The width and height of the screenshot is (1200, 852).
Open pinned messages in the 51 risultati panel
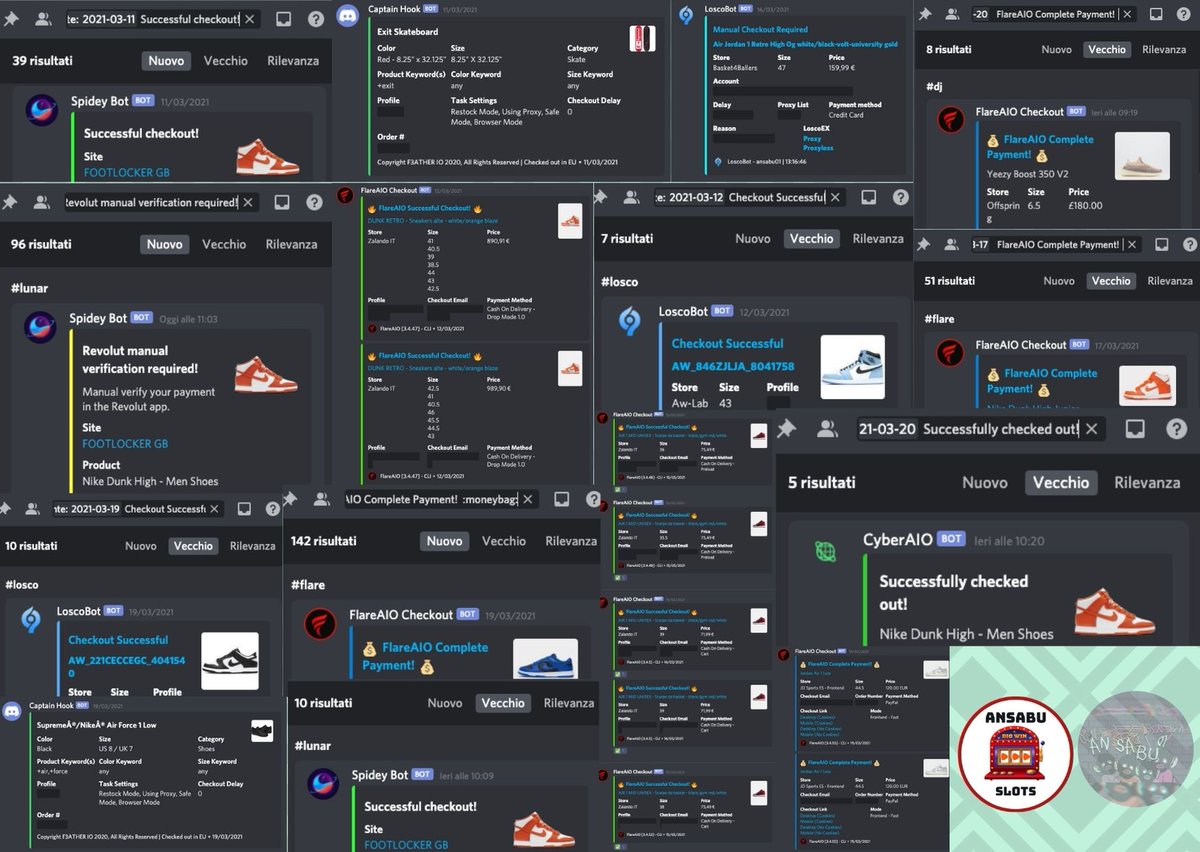(x=924, y=244)
